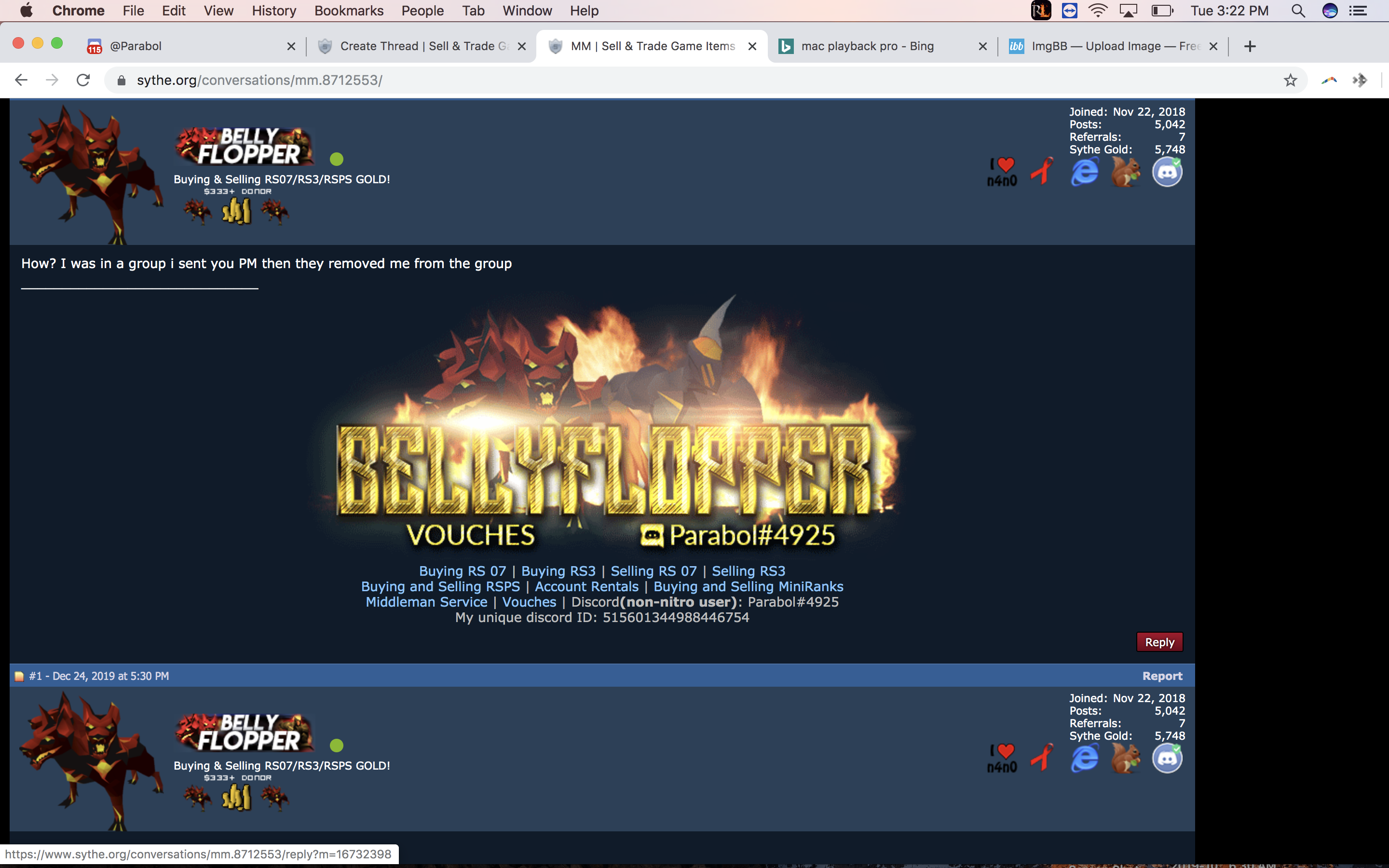Click the top post's red ribbon badge

[1042, 171]
